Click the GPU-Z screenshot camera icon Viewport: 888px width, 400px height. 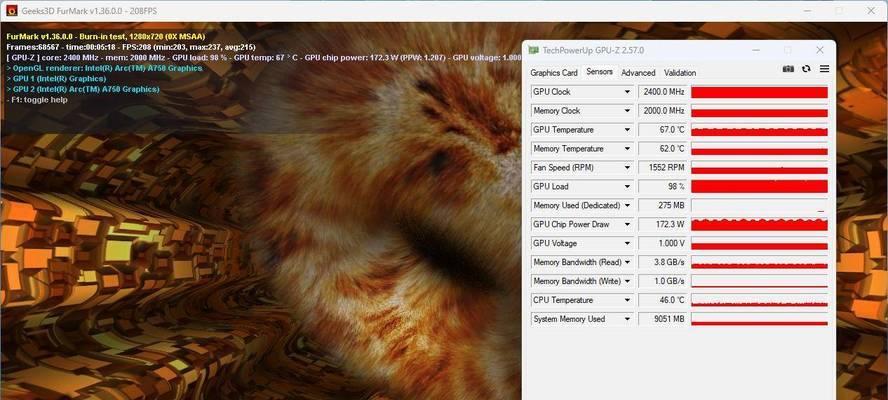(788, 69)
